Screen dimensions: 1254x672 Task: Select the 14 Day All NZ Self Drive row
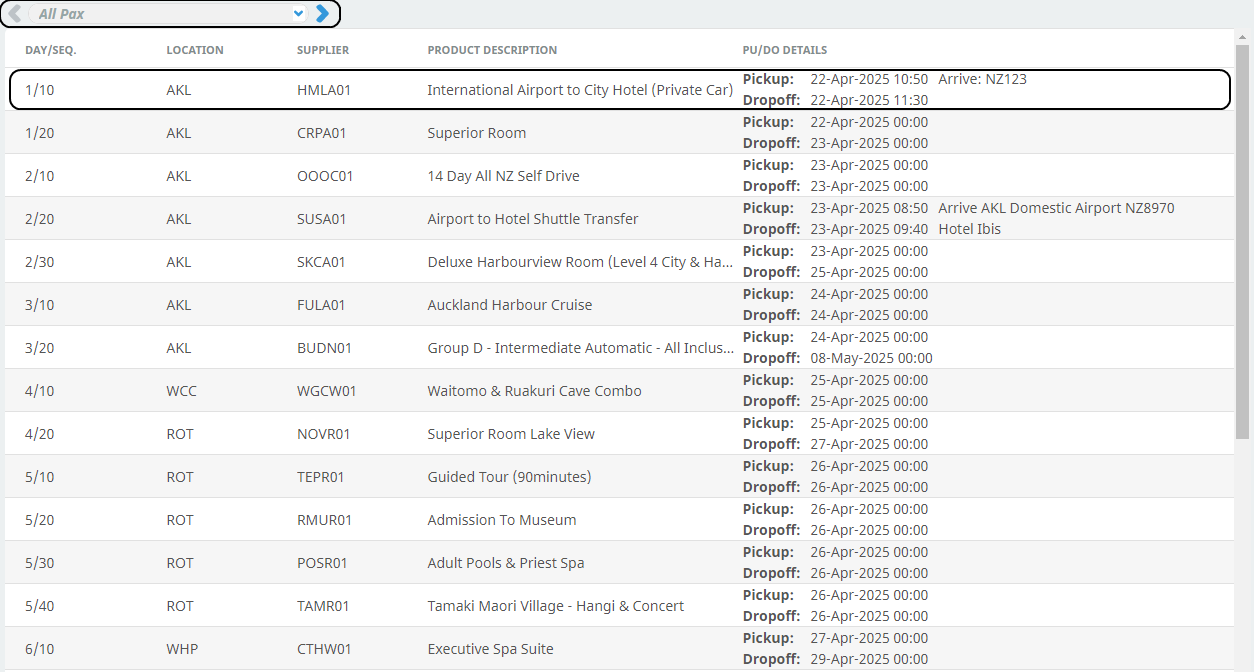(503, 176)
